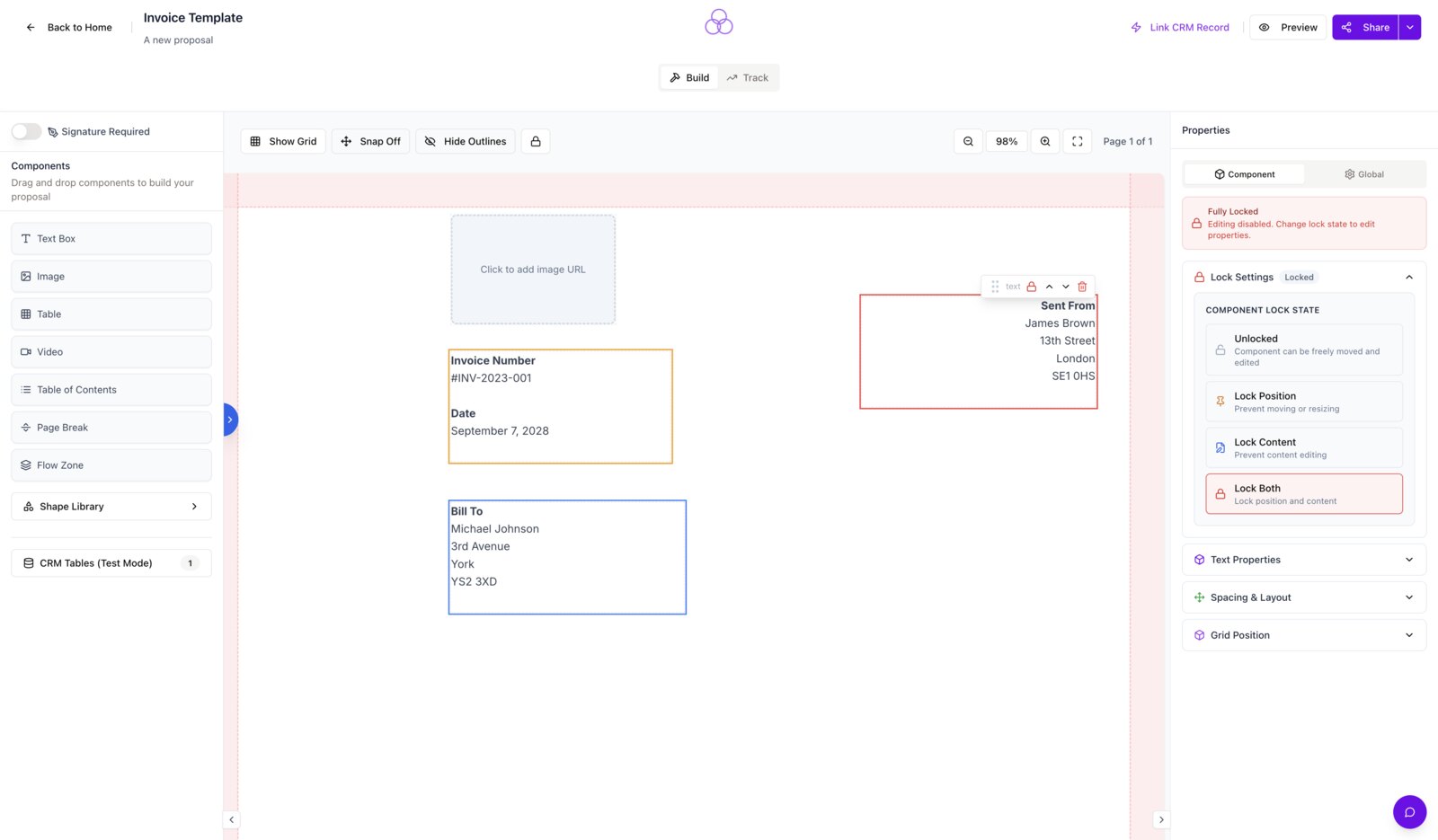Set lock state to Unlocked

pos(1303,349)
